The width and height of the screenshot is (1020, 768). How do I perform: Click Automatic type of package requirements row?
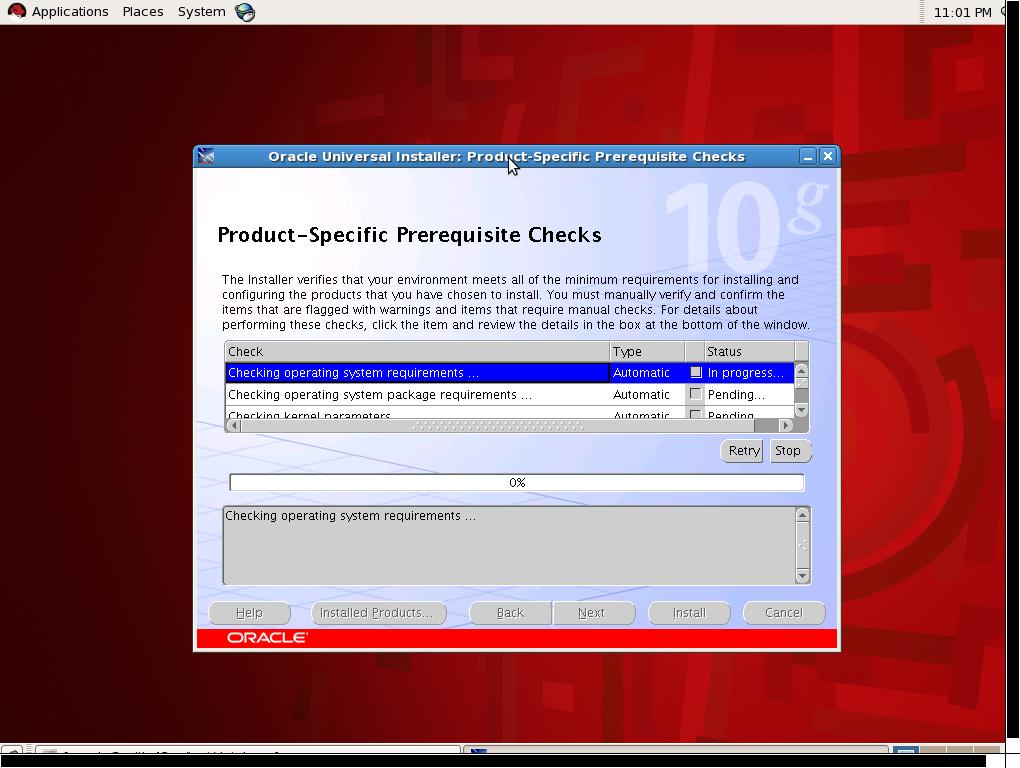tap(641, 395)
